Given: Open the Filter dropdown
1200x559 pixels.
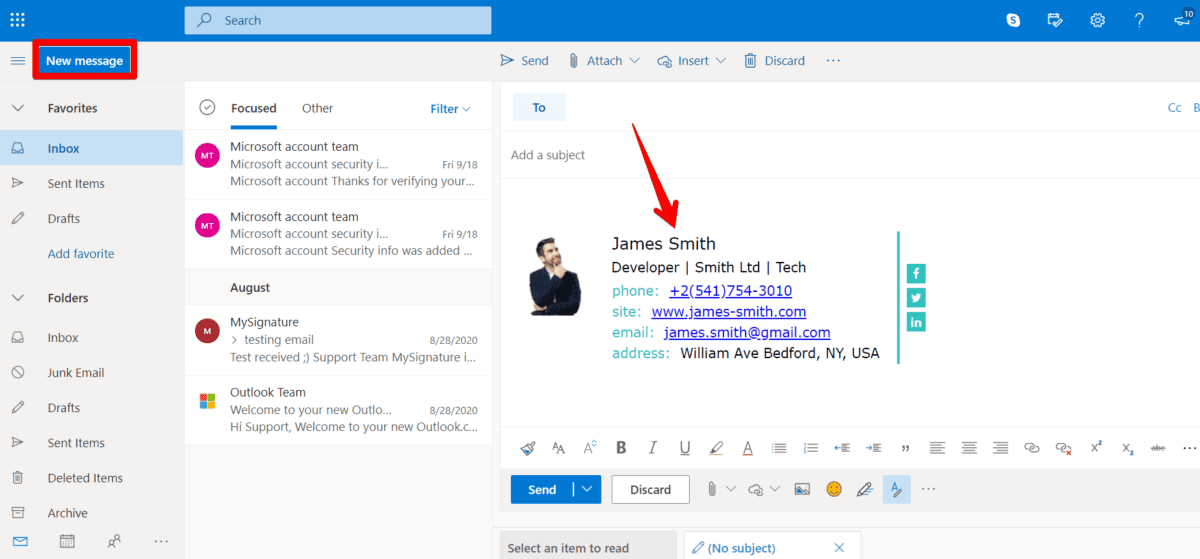Looking at the screenshot, I should 450,109.
